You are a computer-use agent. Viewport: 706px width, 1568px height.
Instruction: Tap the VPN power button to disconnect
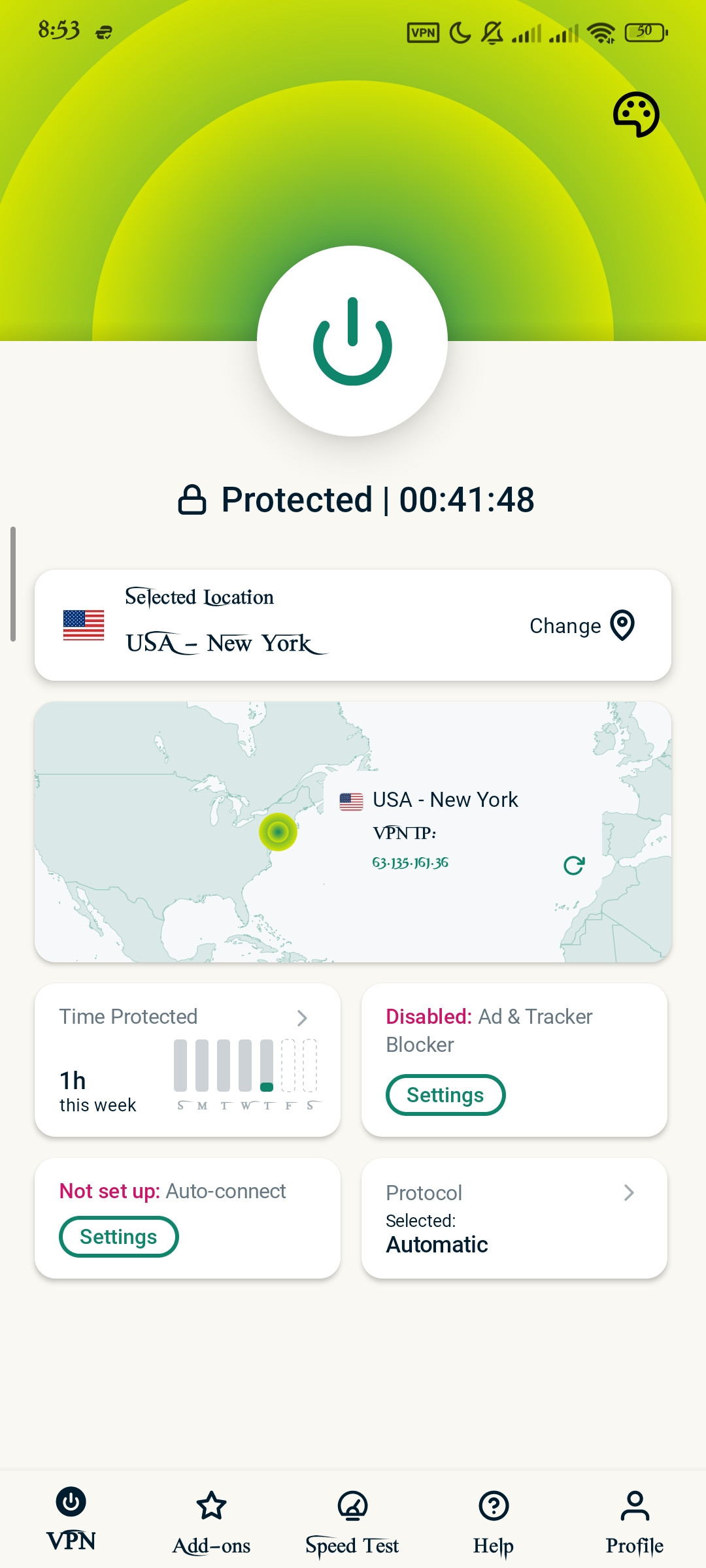[352, 341]
